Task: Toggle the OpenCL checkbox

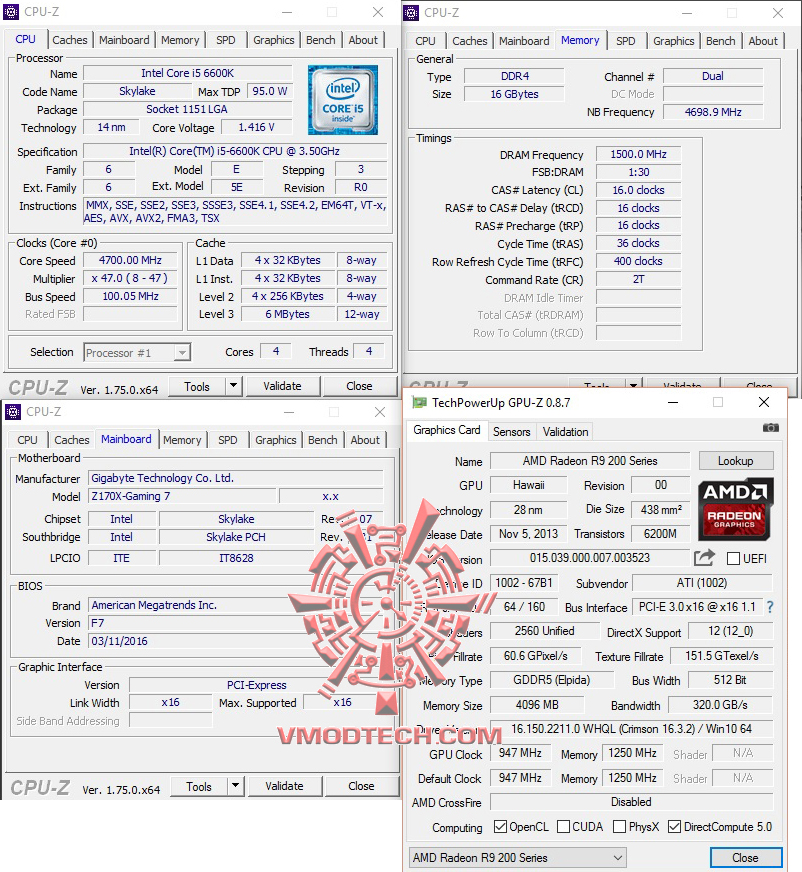Action: coord(500,826)
